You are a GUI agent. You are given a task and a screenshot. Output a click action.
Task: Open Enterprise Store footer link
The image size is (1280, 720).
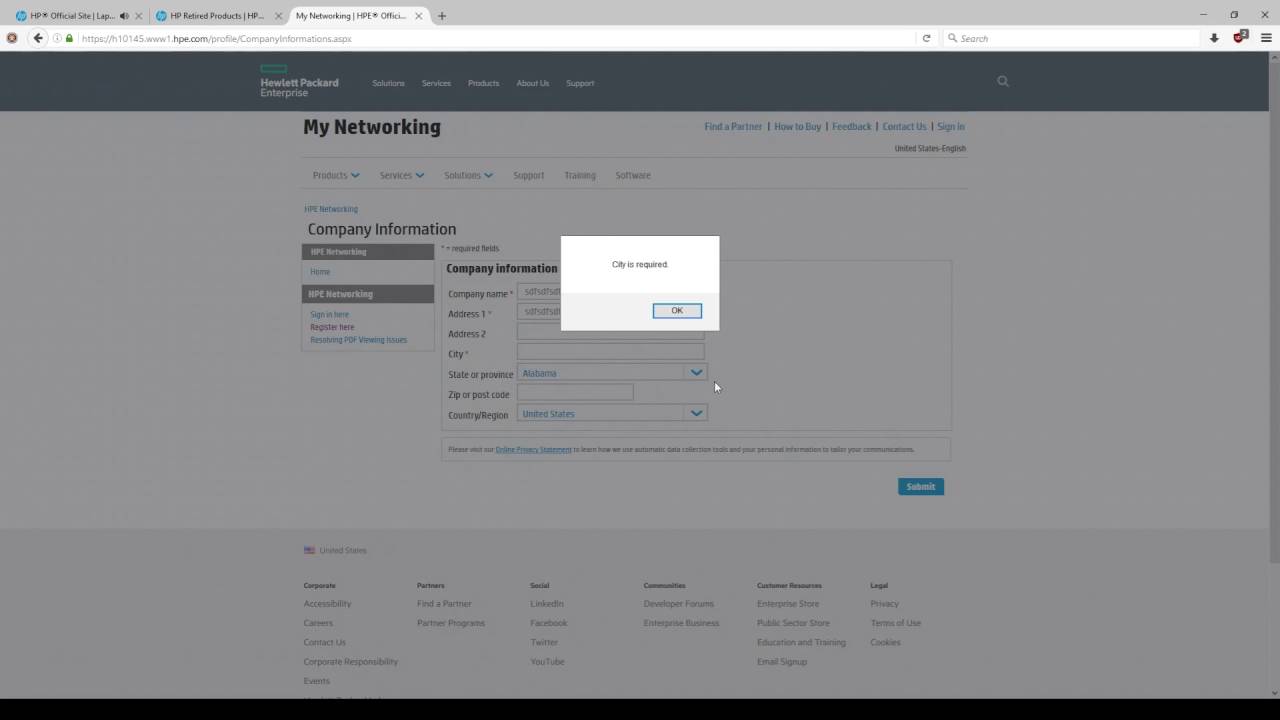[x=788, y=603]
